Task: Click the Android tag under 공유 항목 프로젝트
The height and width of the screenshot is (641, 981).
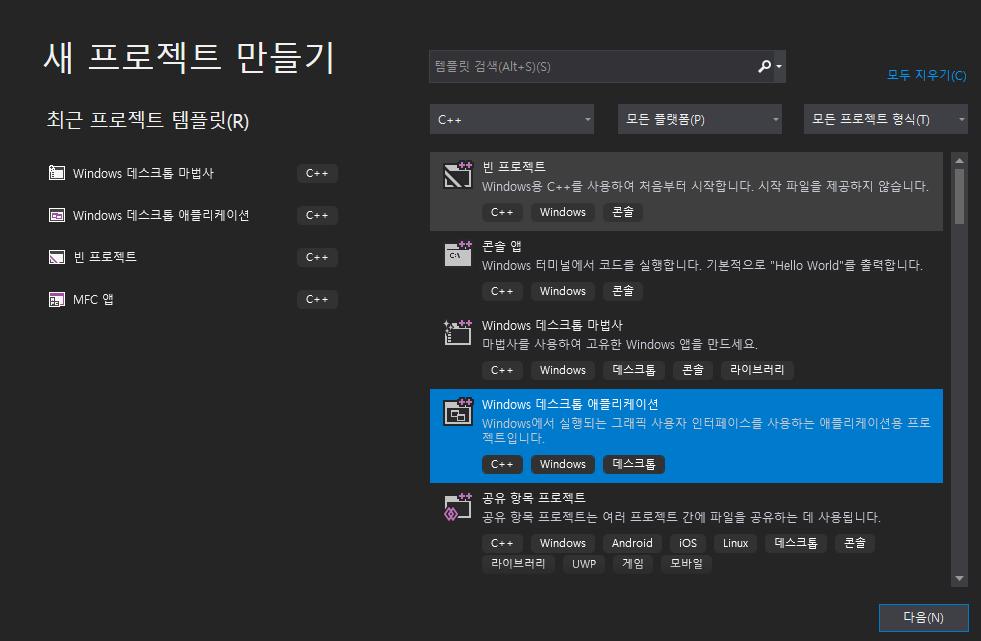Action: (632, 543)
